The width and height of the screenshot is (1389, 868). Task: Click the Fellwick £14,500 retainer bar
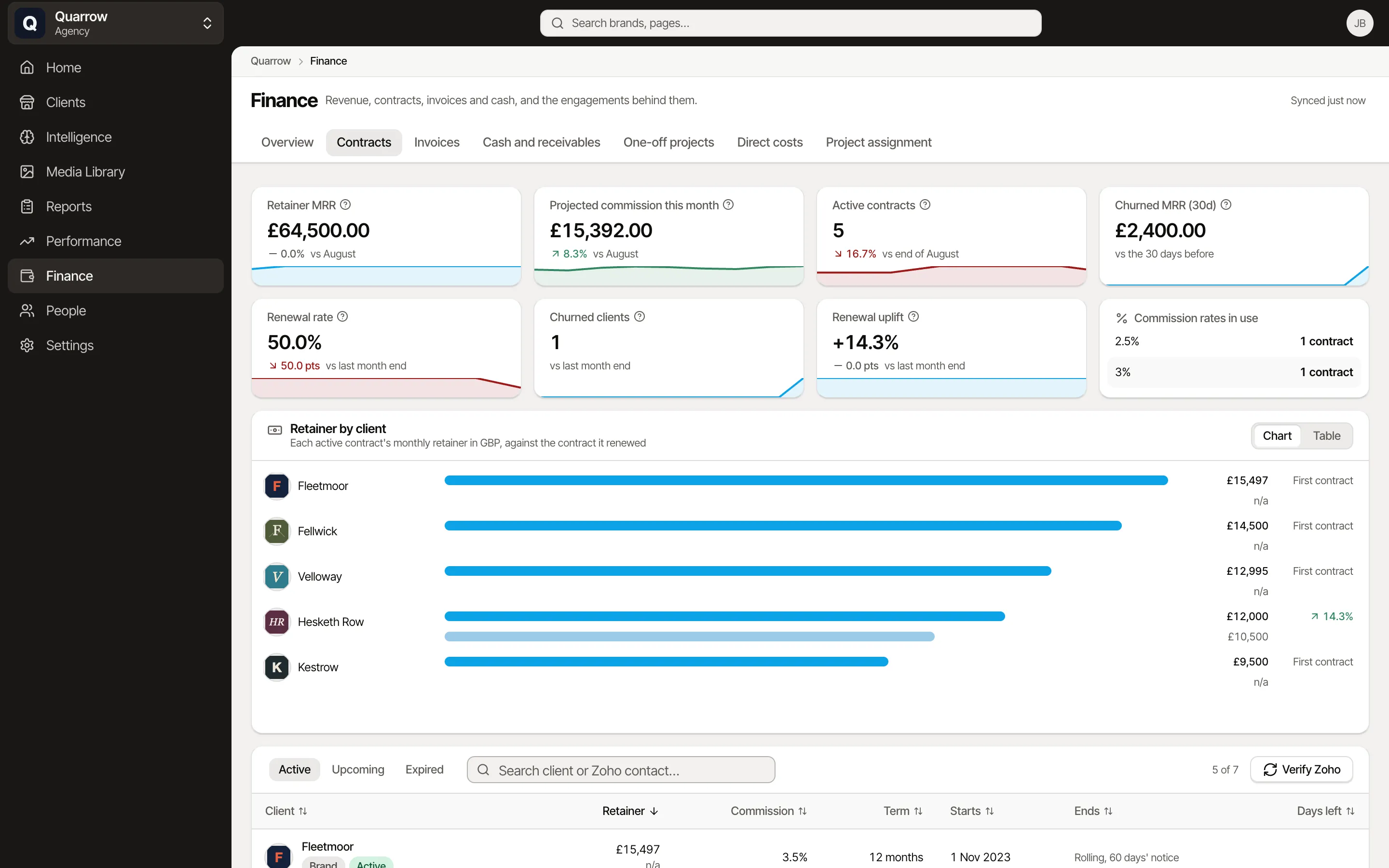[x=783, y=526]
